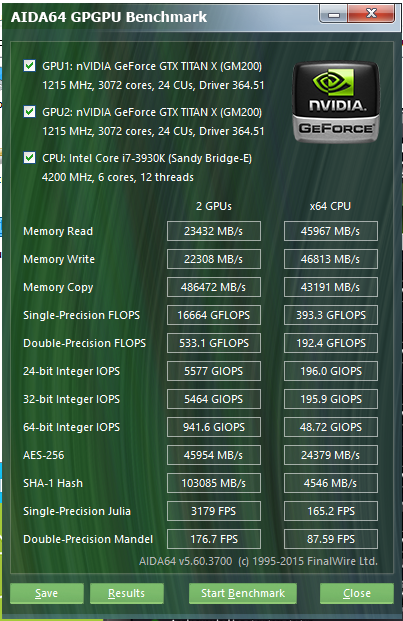Click the GPU AES-256 result box

click(214, 455)
